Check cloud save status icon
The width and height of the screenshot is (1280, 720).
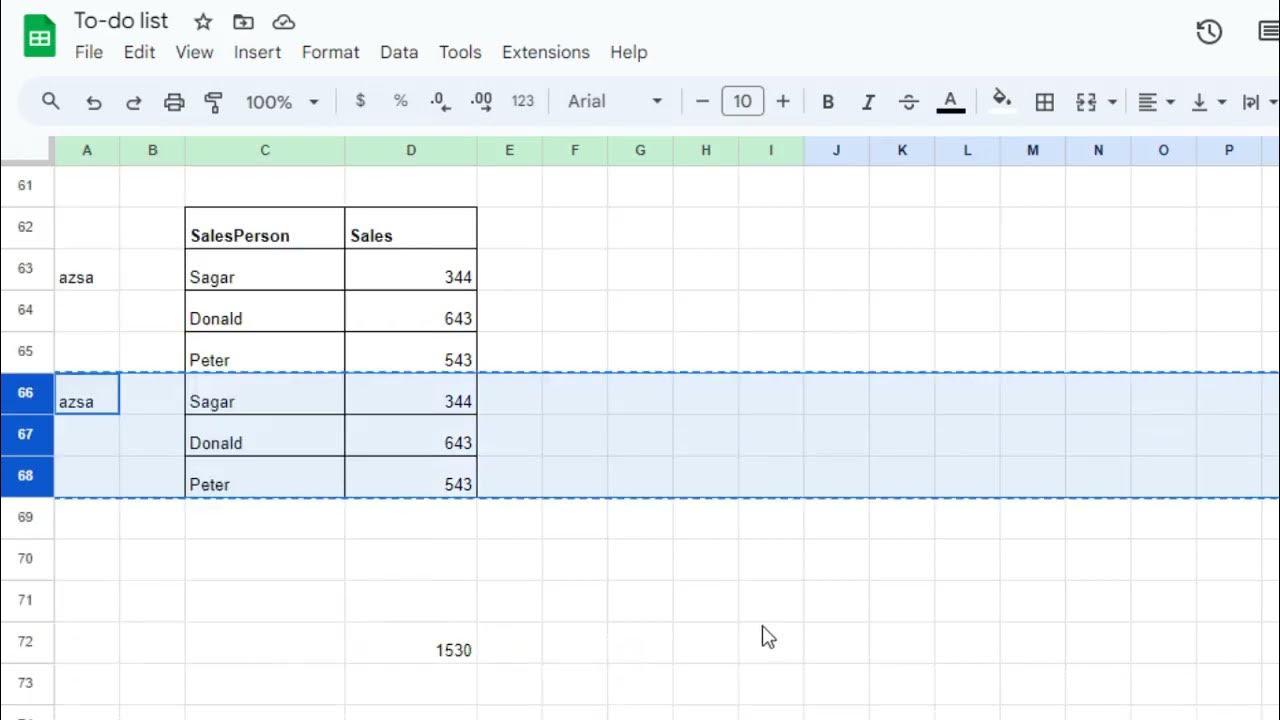[x=283, y=22]
